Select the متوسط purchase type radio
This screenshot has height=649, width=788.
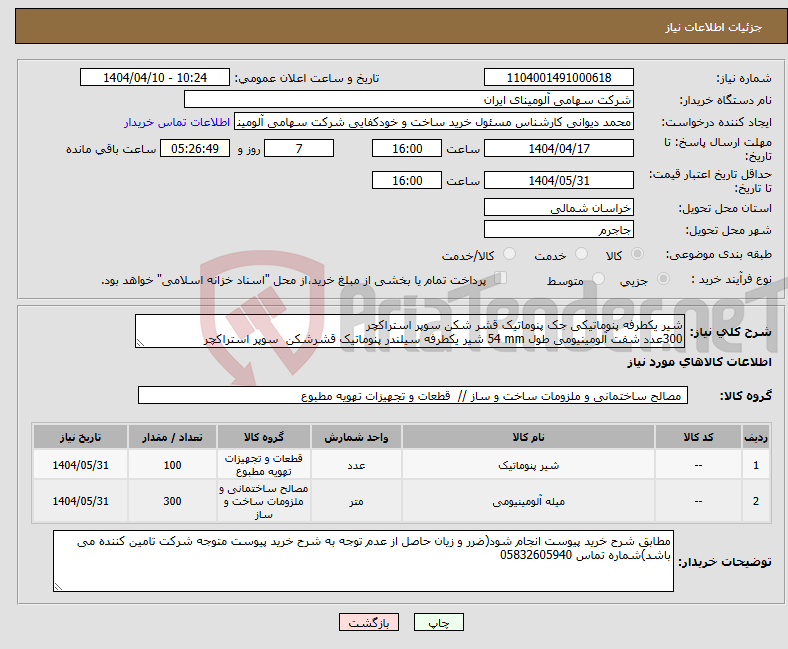(599, 279)
